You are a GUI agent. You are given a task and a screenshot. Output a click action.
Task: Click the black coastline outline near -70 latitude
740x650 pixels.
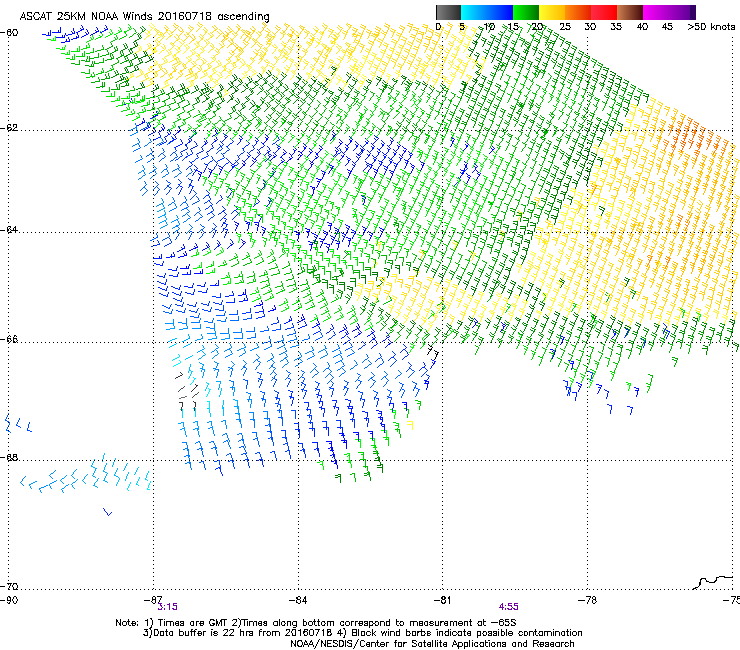tap(713, 582)
